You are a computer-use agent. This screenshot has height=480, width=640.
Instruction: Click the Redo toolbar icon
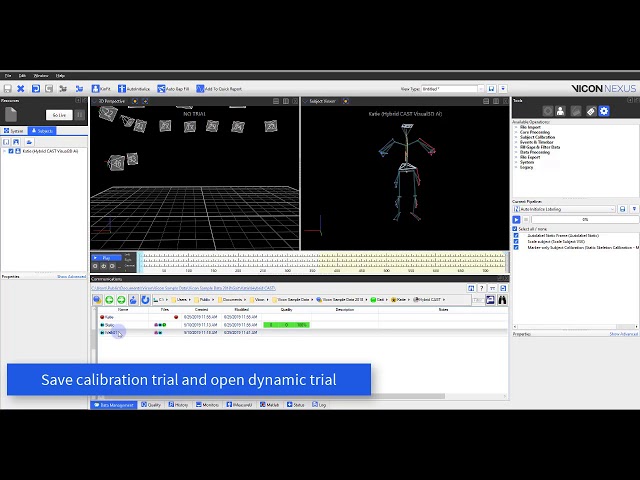pyautogui.click(x=49, y=89)
